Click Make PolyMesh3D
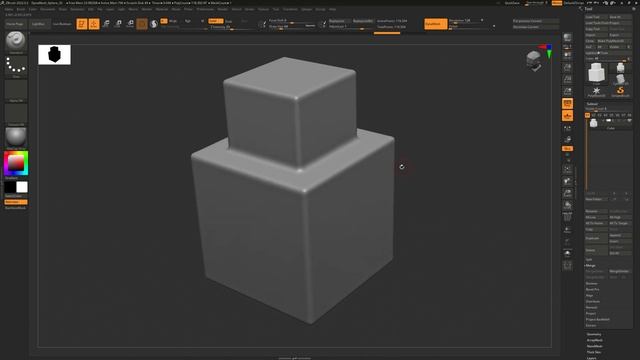Image resolution: width=640 pixels, height=360 pixels. point(614,41)
